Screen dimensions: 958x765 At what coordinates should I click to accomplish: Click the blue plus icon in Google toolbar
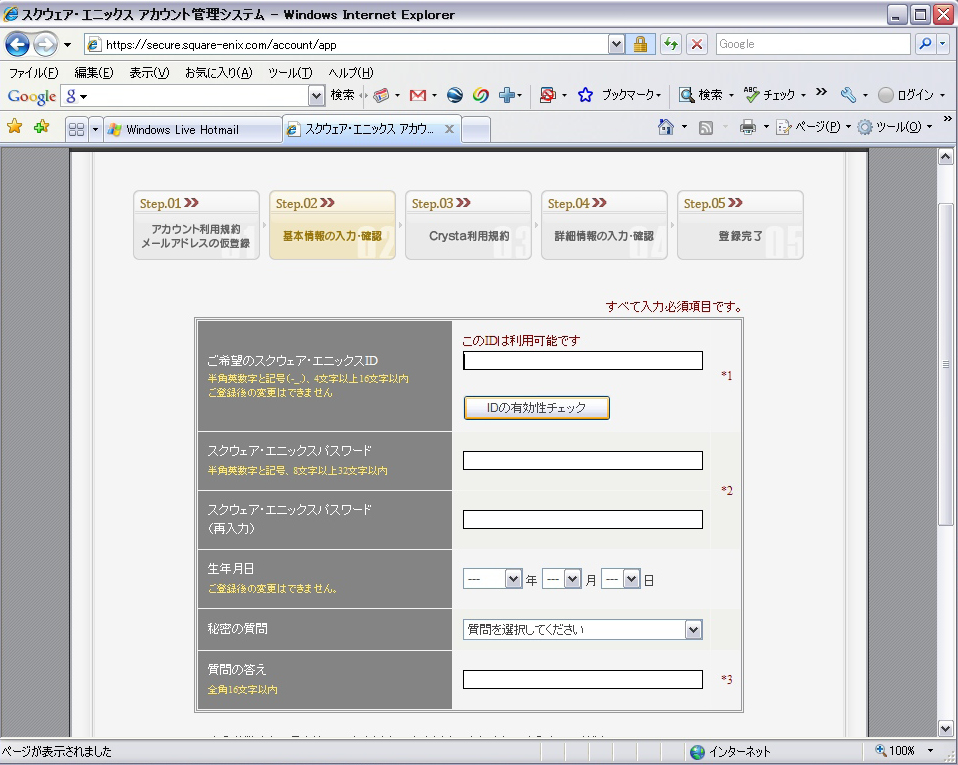pos(506,95)
